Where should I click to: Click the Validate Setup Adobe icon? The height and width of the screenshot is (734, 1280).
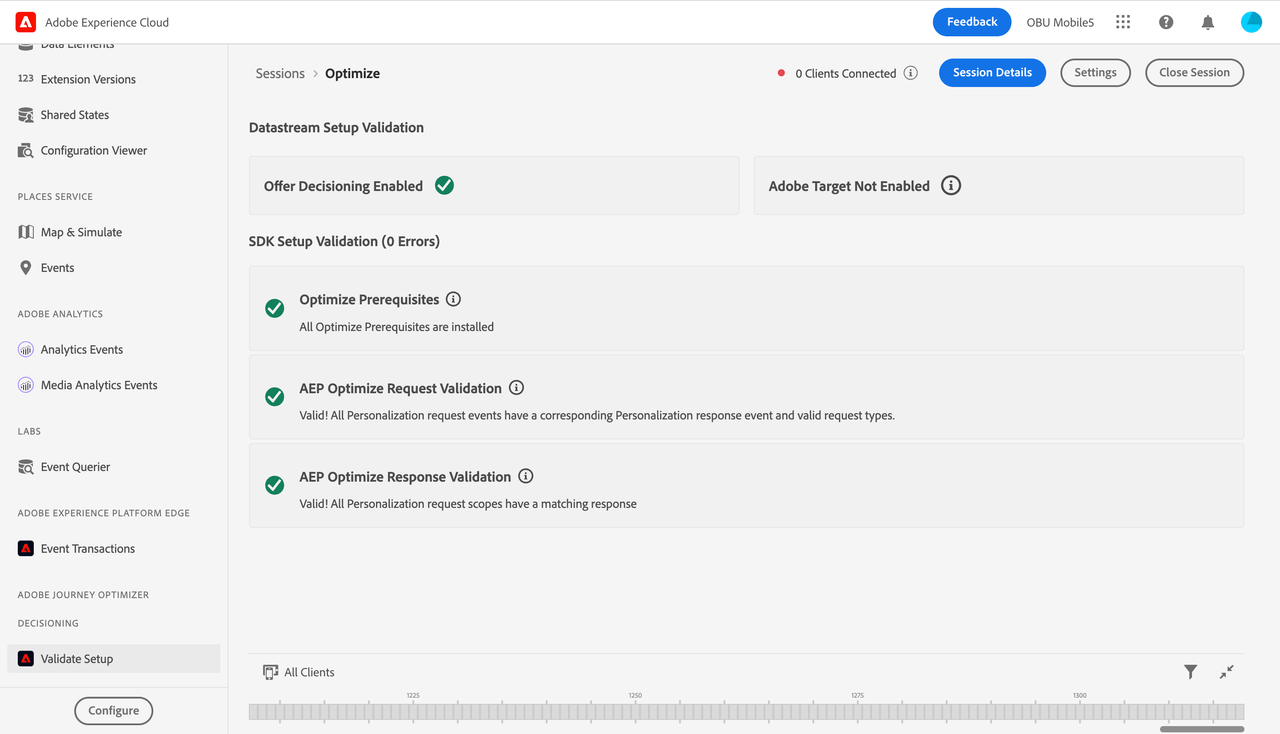pyautogui.click(x=26, y=659)
